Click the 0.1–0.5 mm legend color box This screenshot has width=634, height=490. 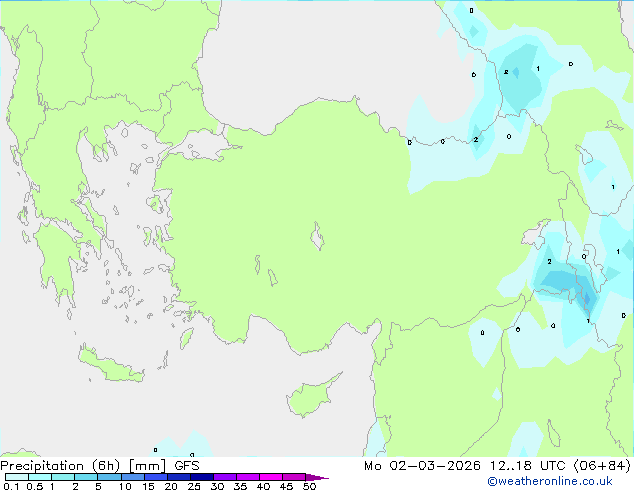point(17,477)
